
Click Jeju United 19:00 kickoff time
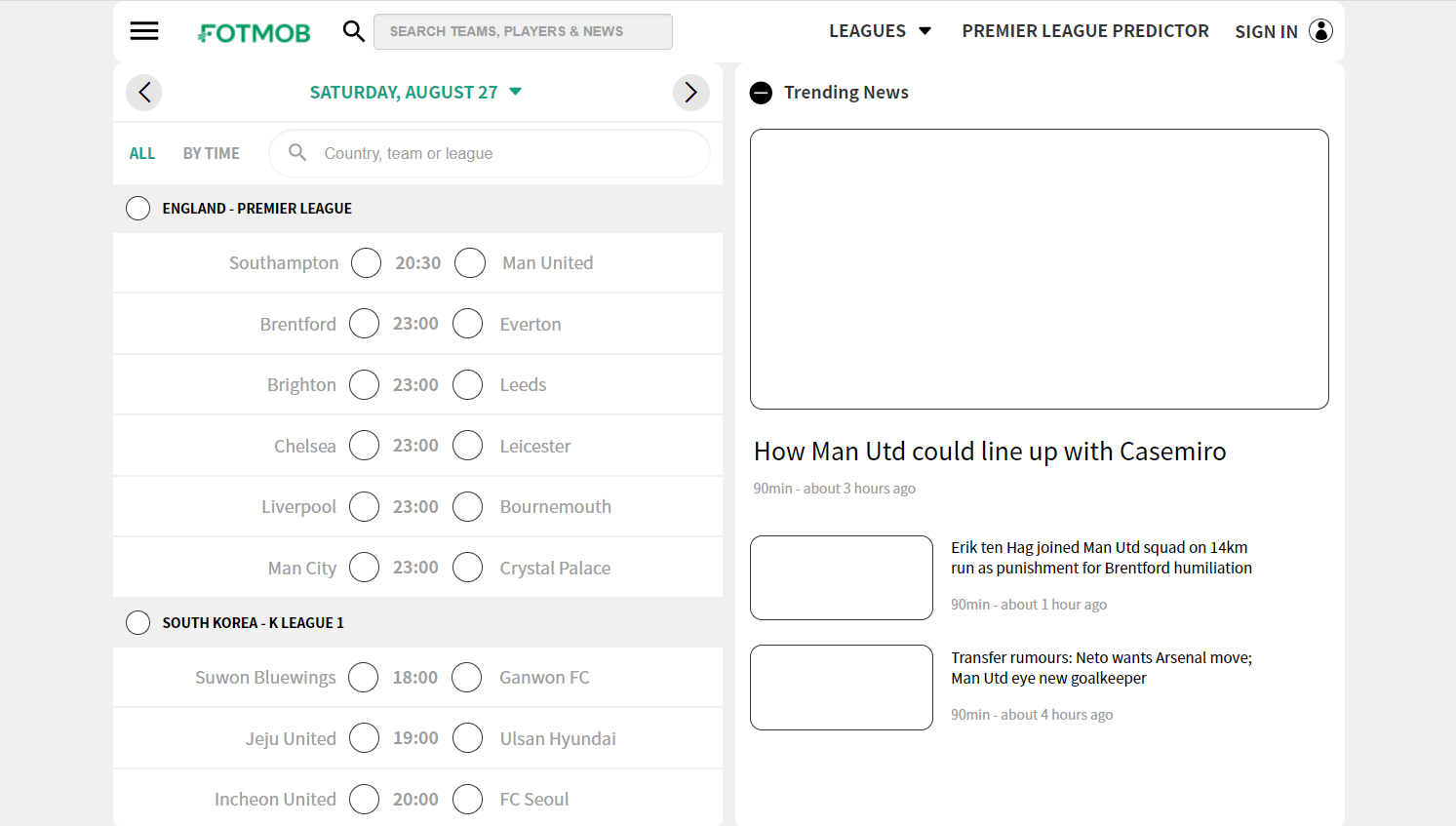pyautogui.click(x=415, y=738)
